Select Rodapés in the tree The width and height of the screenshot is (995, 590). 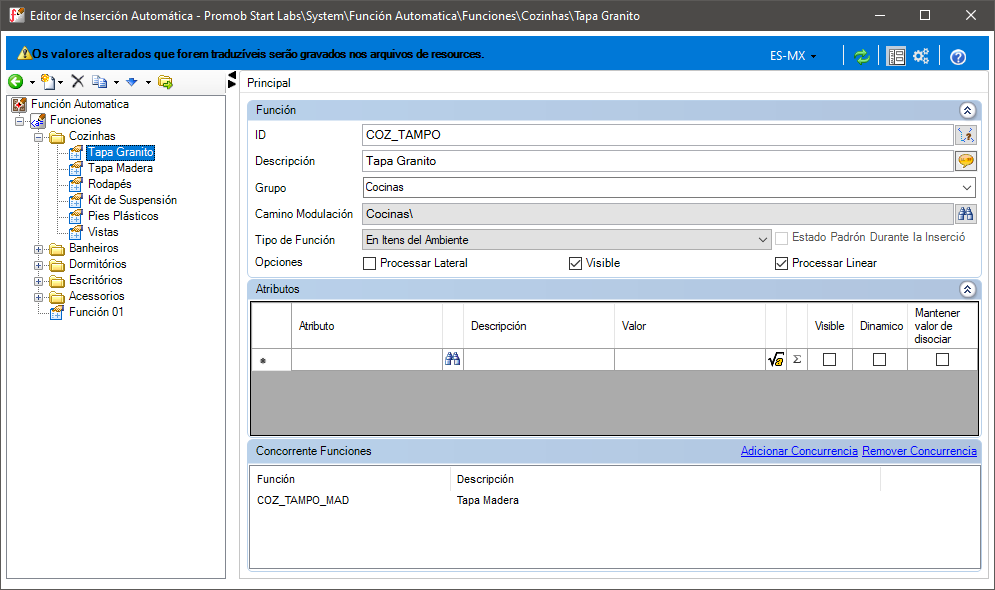tap(110, 184)
